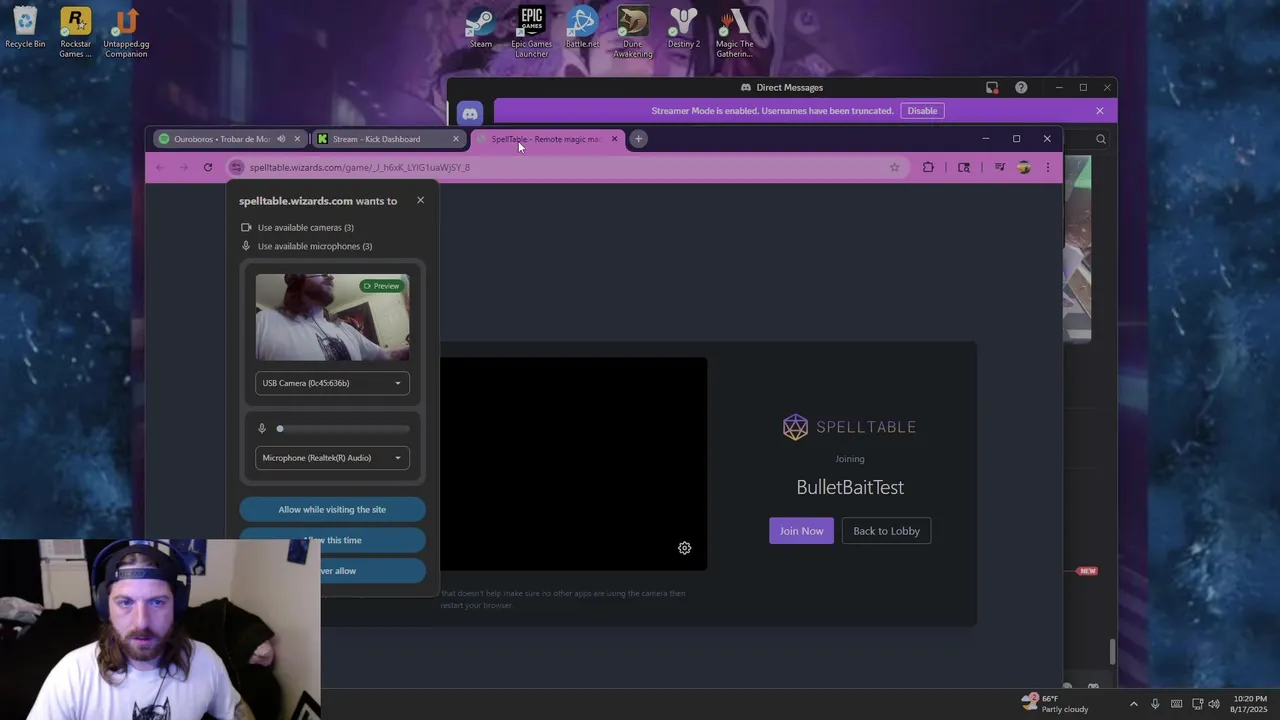Select the SpellTable browser tab

(x=545, y=139)
